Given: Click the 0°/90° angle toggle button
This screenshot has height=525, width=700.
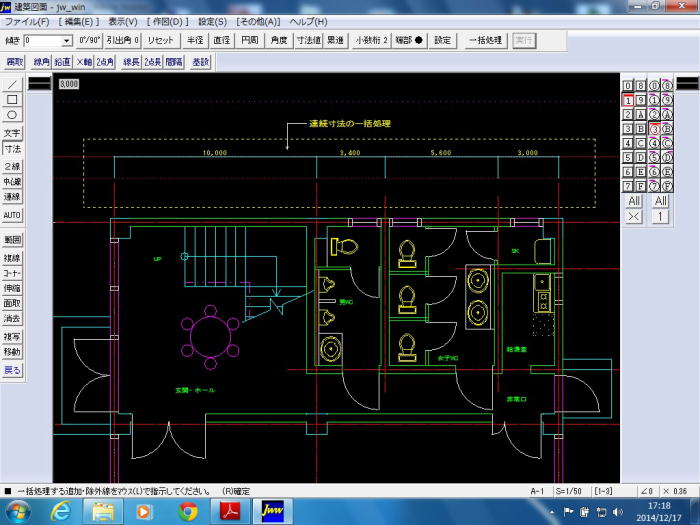Looking at the screenshot, I should (x=89, y=41).
